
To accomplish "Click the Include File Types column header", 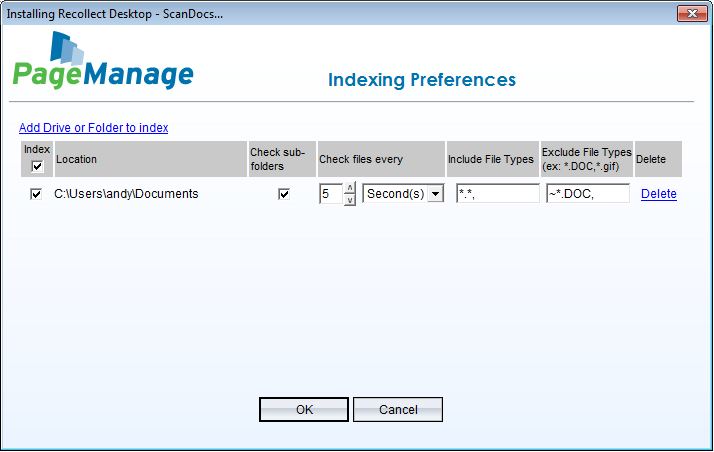I will point(491,159).
